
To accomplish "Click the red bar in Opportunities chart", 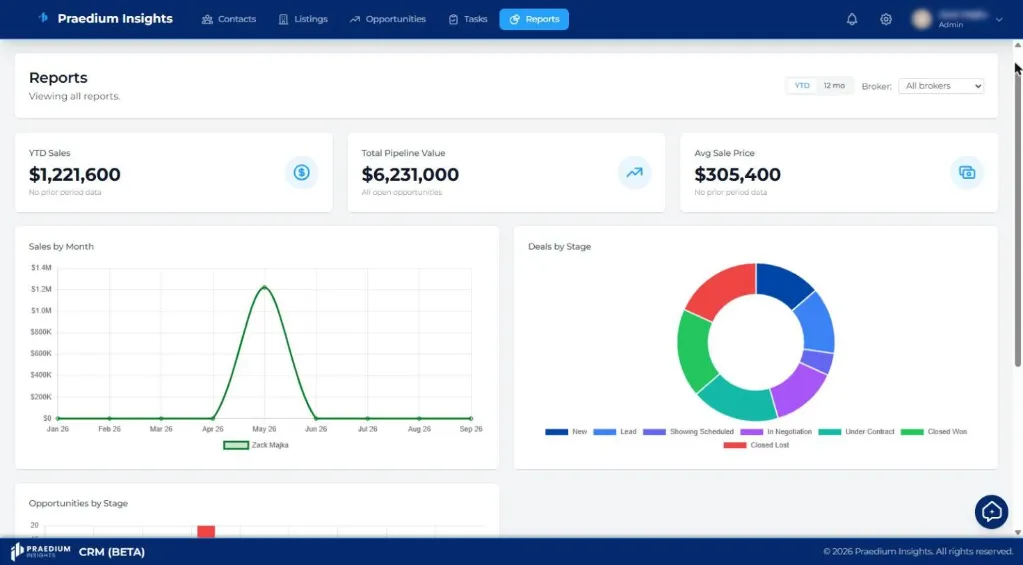I will (206, 531).
